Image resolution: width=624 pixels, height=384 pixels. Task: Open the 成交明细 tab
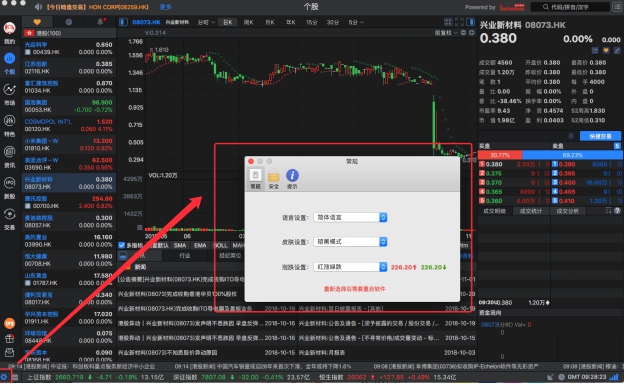click(x=494, y=211)
